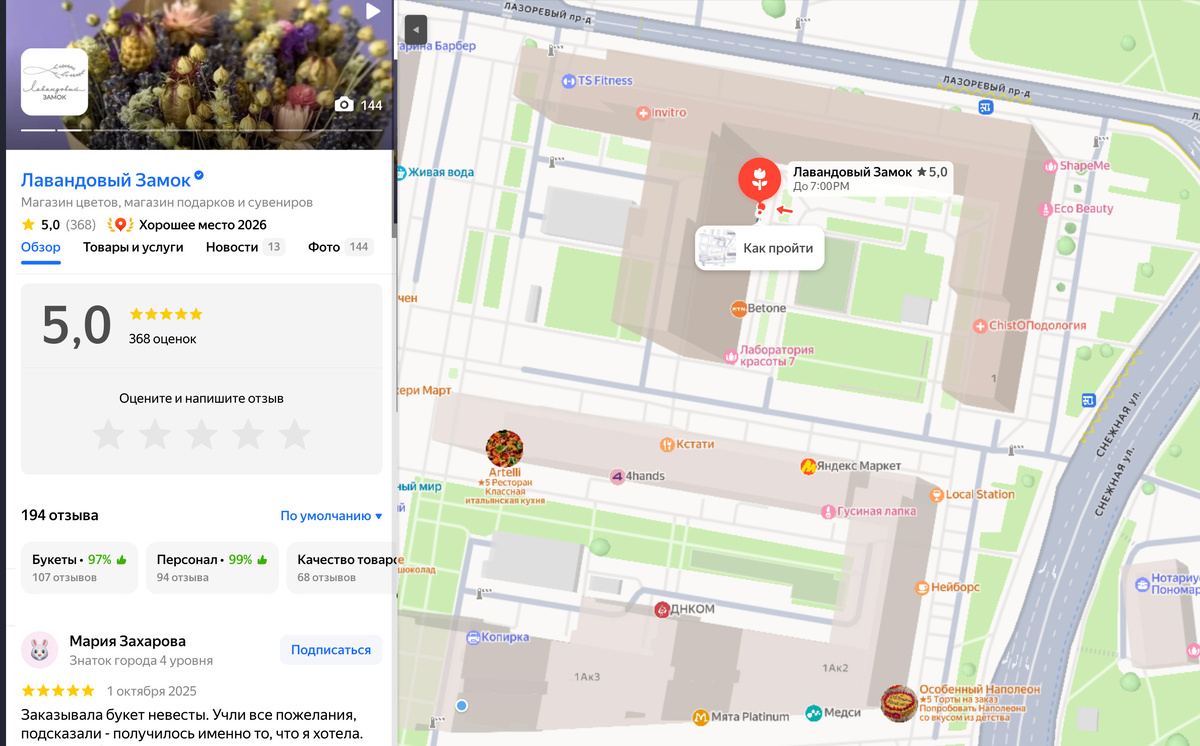Click Подписаться on Мария Захарова
1200x746 pixels.
[x=331, y=650]
